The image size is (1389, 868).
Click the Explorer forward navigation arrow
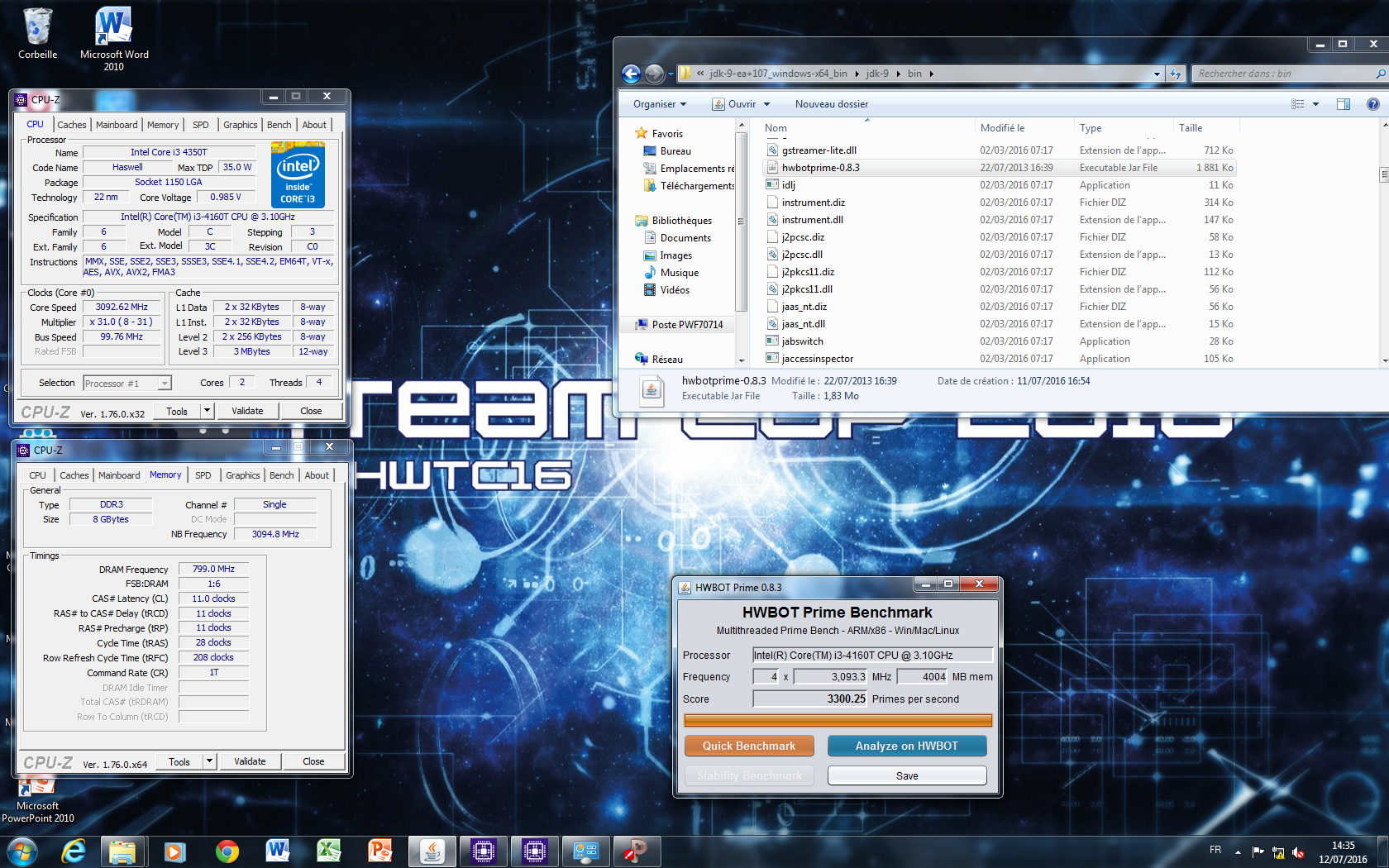(654, 74)
